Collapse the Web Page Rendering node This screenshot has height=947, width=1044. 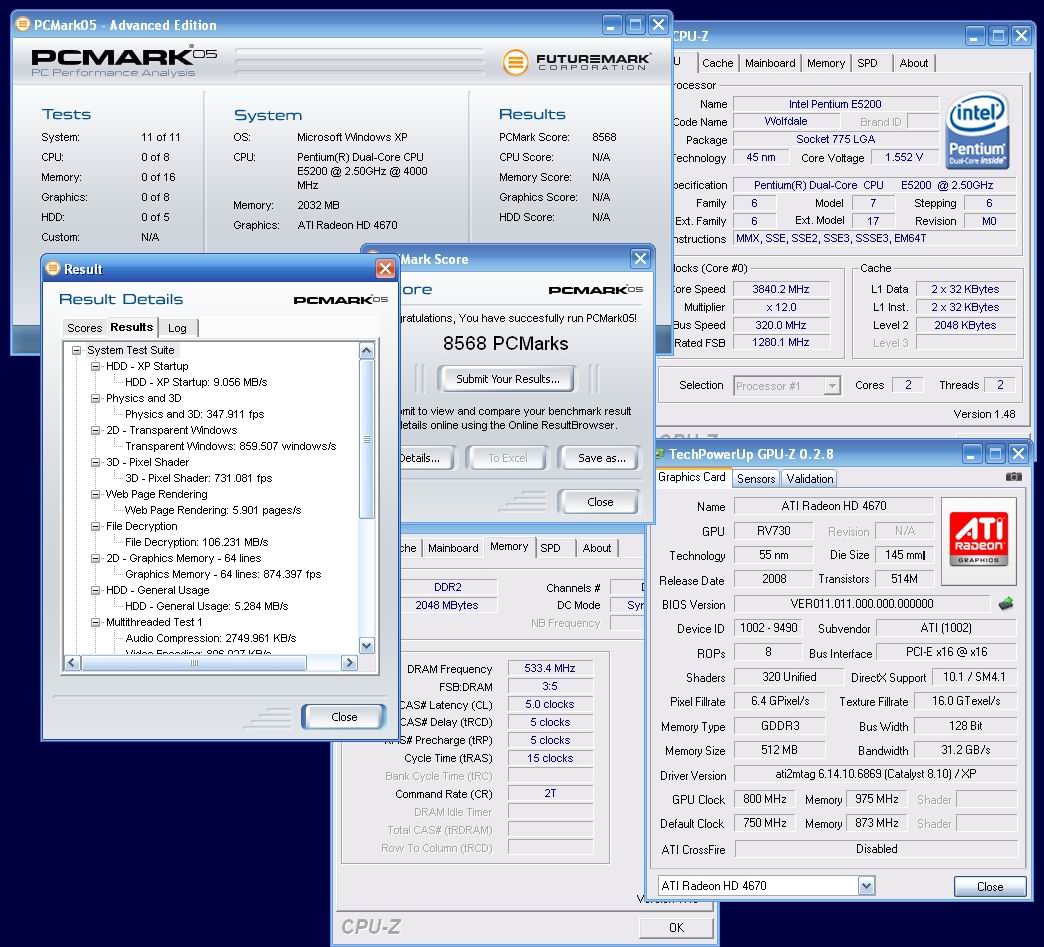pyautogui.click(x=95, y=494)
